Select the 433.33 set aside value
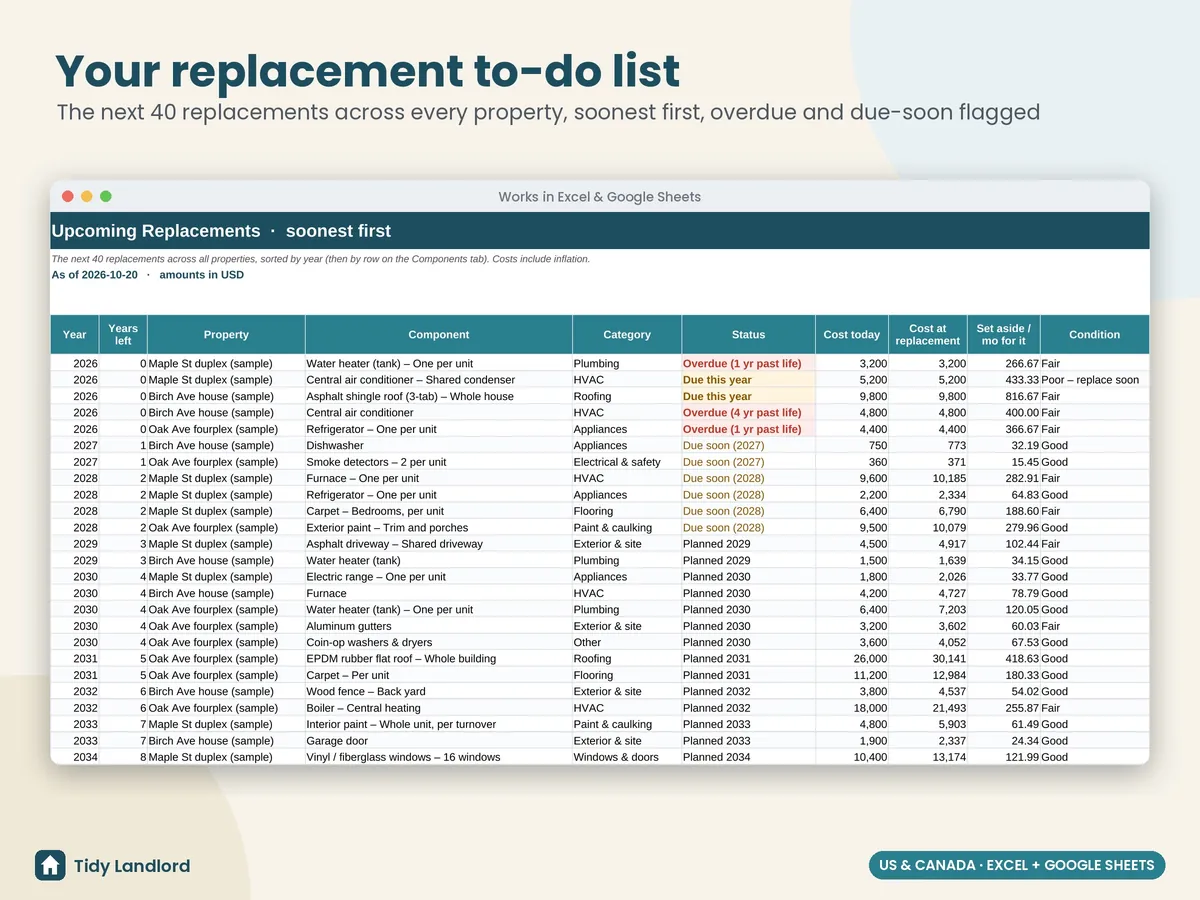The image size is (1200, 900). point(1004,380)
